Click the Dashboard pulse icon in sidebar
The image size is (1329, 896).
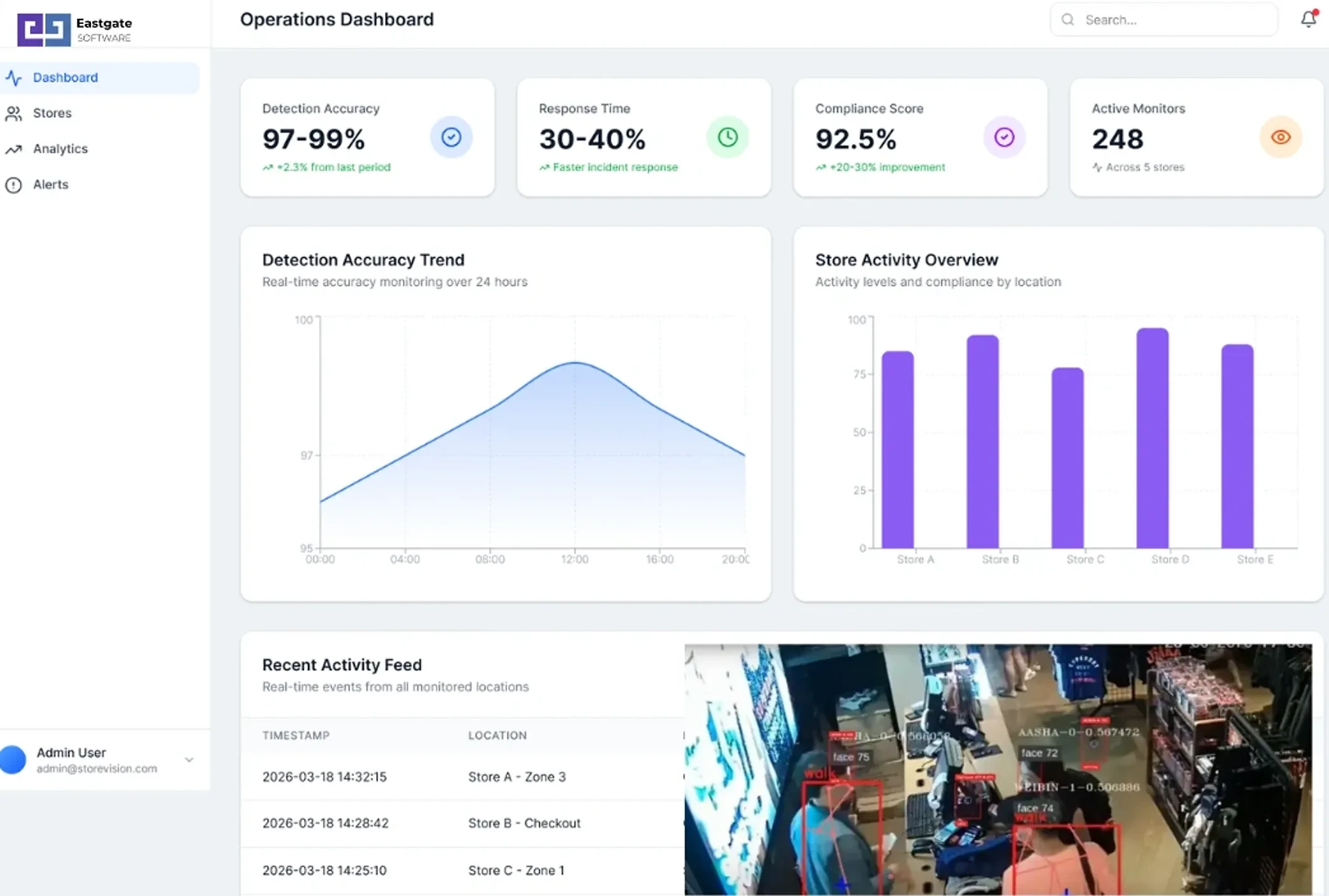14,78
